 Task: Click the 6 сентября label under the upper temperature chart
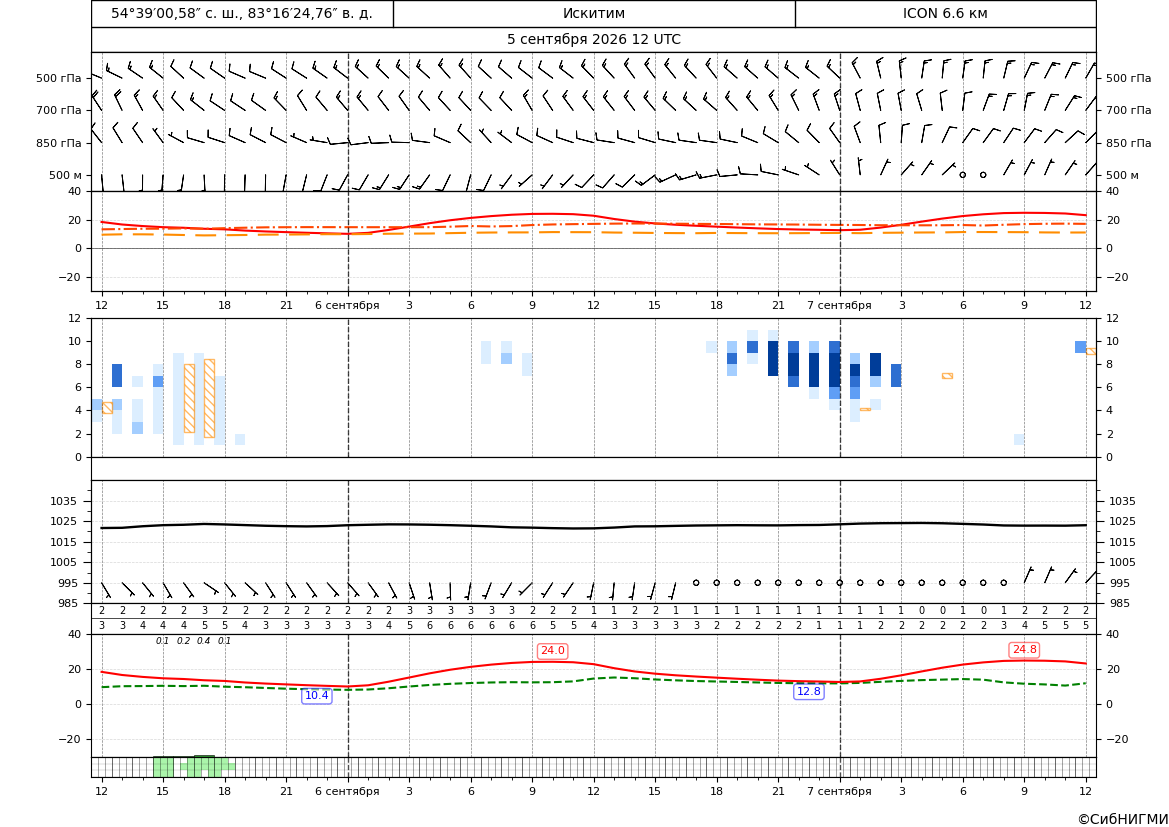coord(347,305)
